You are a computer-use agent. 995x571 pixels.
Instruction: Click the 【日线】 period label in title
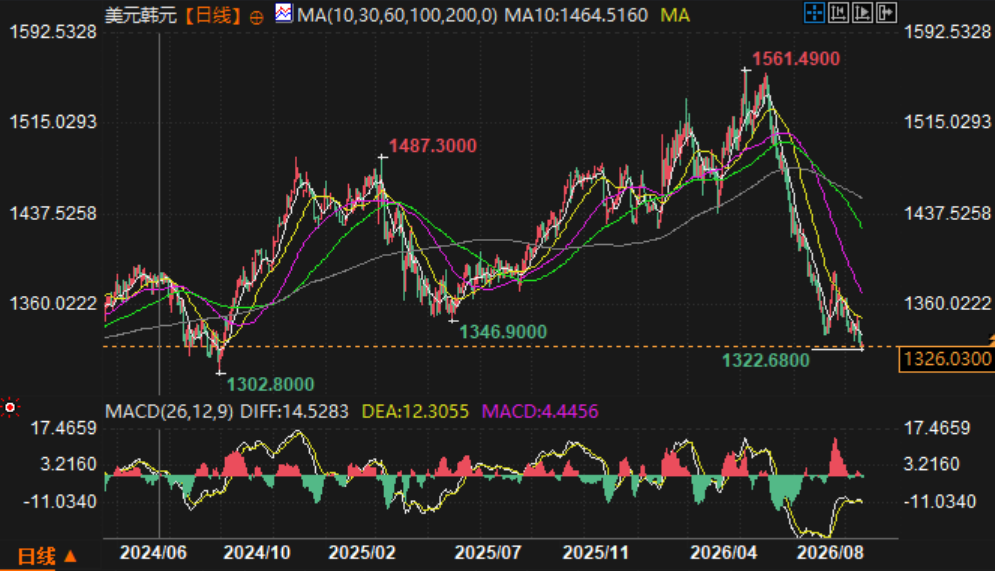213,15
